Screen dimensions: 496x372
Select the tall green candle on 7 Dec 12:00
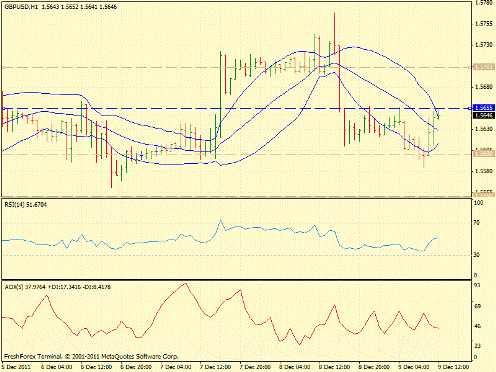point(221,94)
